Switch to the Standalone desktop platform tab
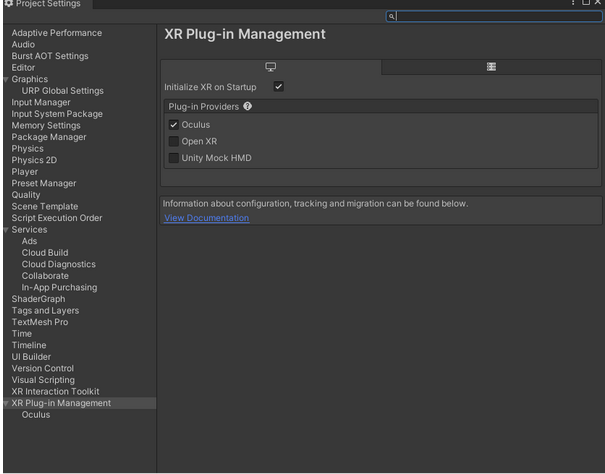The height and width of the screenshot is (474, 605). pyautogui.click(x=270, y=67)
